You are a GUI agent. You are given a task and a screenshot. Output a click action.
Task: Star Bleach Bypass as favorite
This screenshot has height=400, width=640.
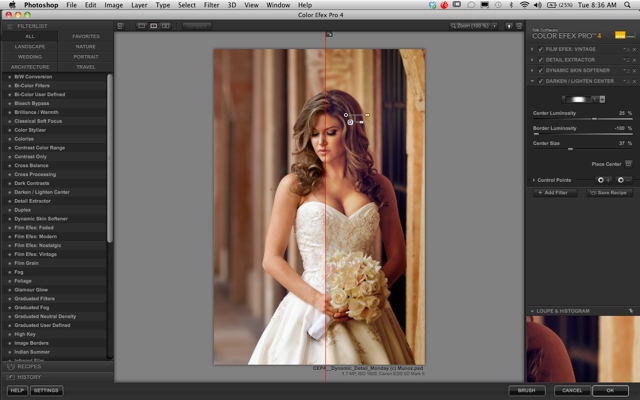pos(9,103)
